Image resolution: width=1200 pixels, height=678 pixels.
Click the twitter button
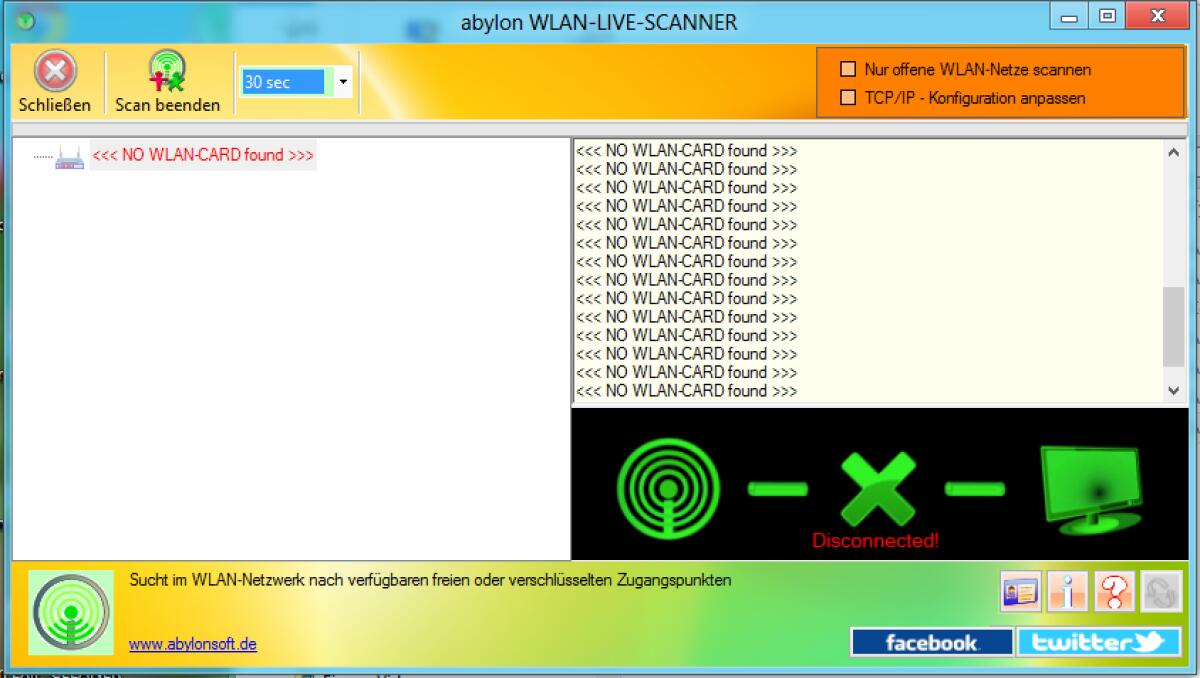point(1098,642)
